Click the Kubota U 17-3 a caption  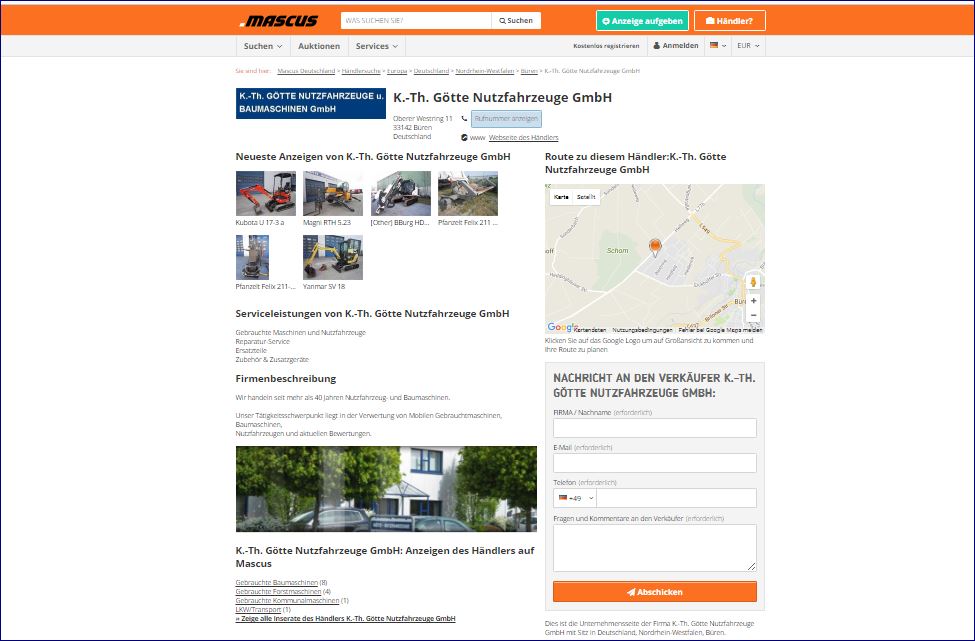[x=260, y=223]
